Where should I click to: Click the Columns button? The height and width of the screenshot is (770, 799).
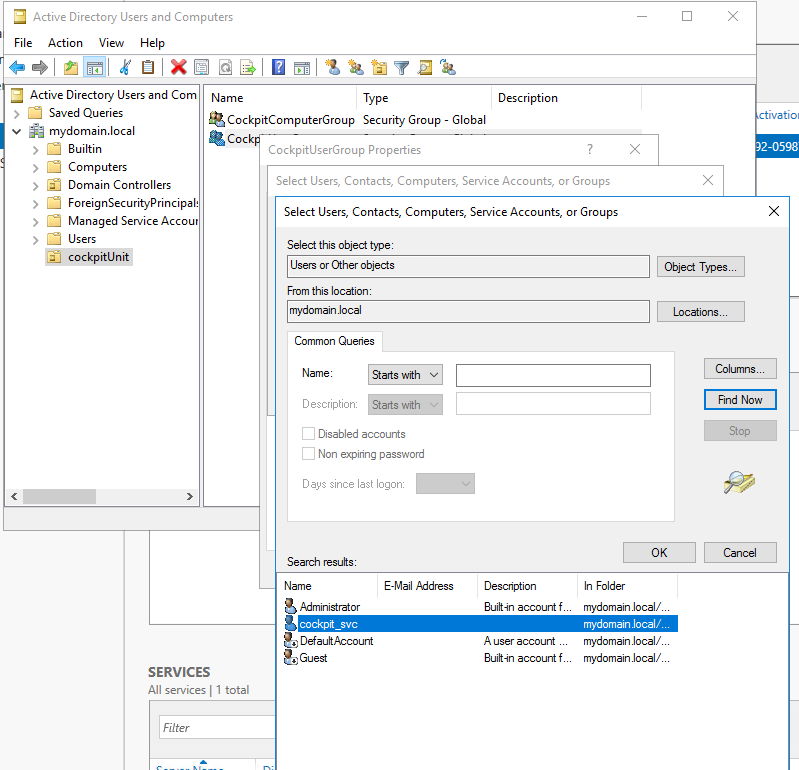coord(740,369)
